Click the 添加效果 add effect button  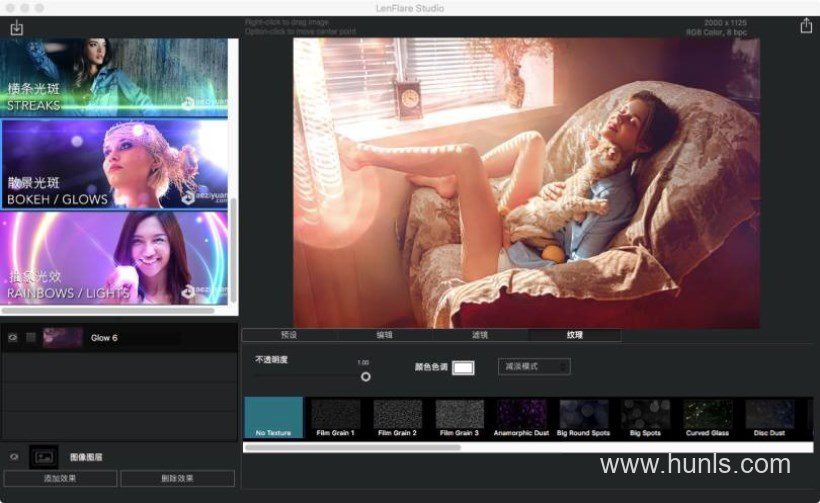coord(60,478)
